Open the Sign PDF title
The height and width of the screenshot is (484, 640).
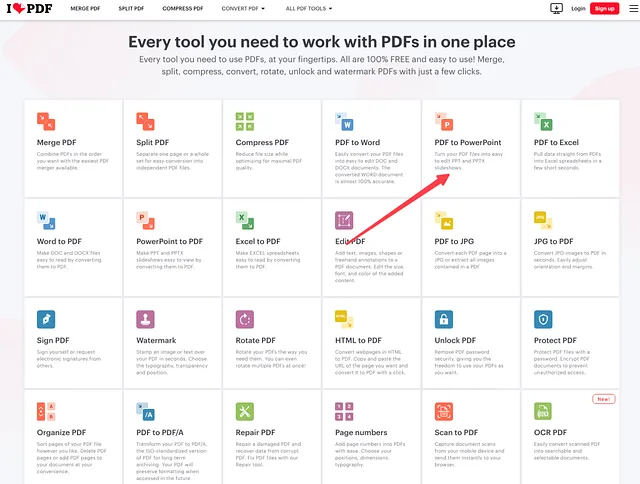[x=53, y=340]
